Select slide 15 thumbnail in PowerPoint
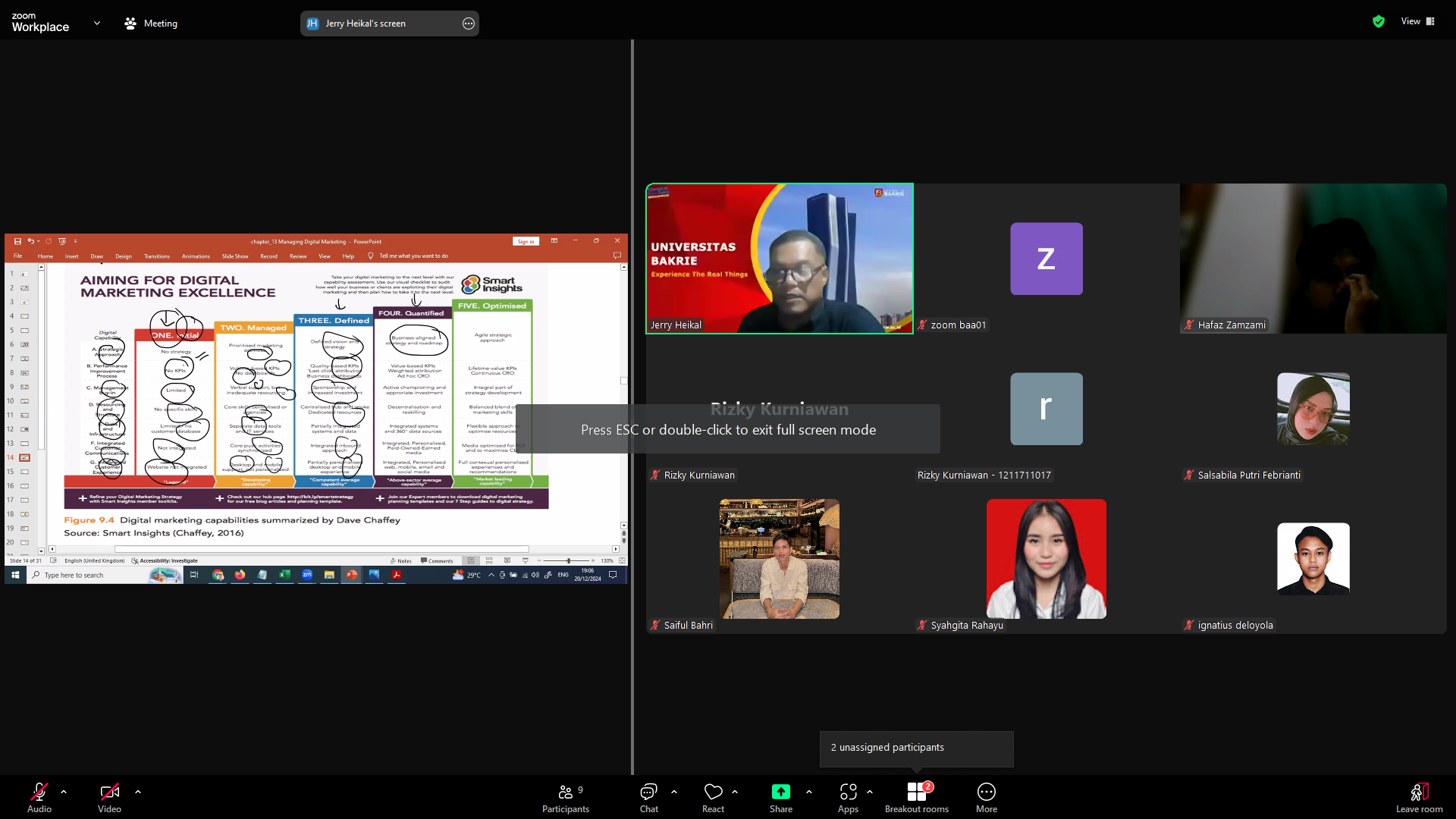 click(24, 472)
